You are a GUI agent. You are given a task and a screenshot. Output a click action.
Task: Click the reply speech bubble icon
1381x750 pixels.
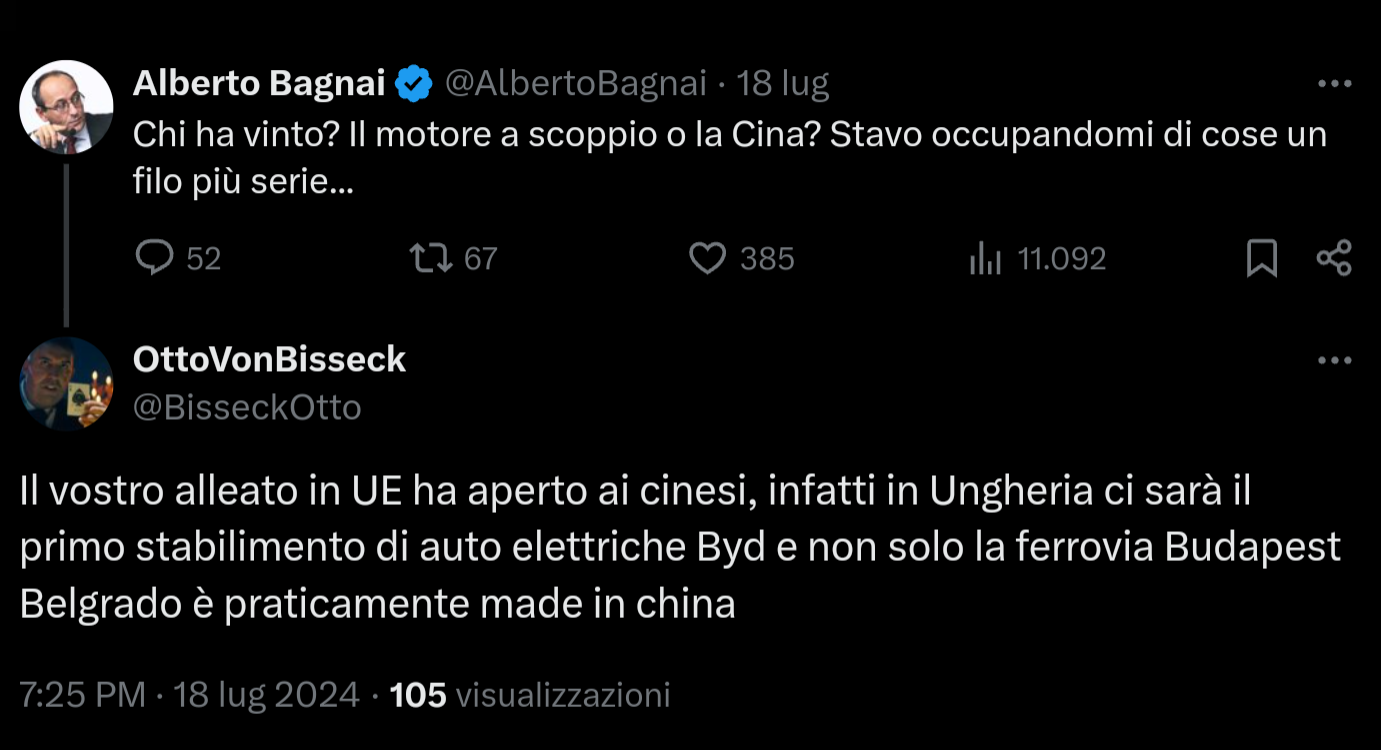click(x=155, y=259)
